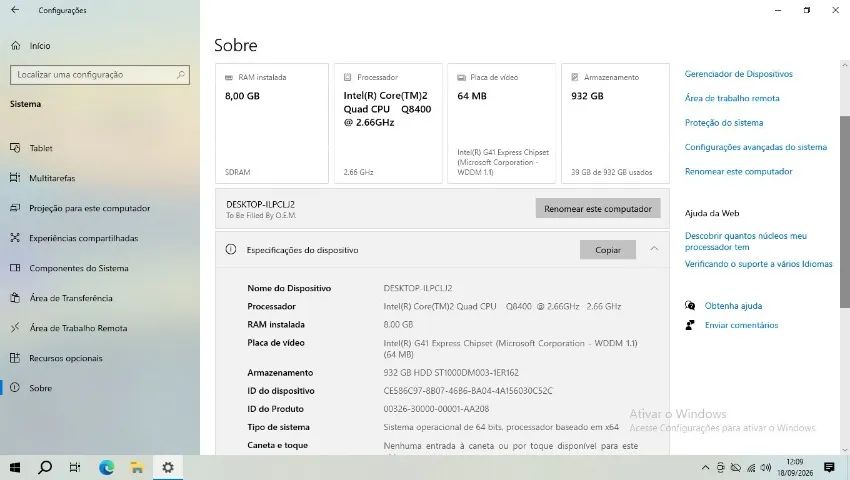This screenshot has width=850, height=480.
Task: Click the Obtenha ajuda icon
Action: pos(690,305)
